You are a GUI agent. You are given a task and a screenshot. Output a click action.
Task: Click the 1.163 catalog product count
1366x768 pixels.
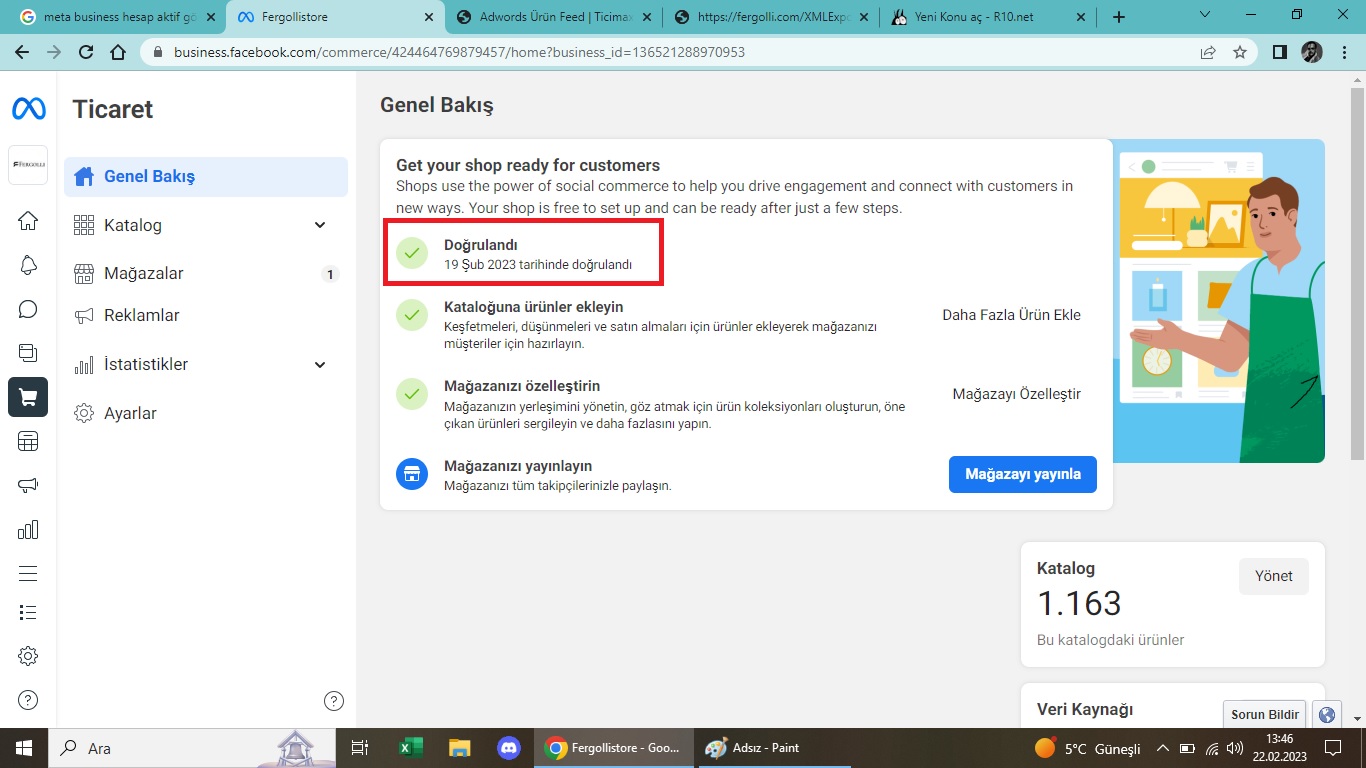tap(1079, 603)
